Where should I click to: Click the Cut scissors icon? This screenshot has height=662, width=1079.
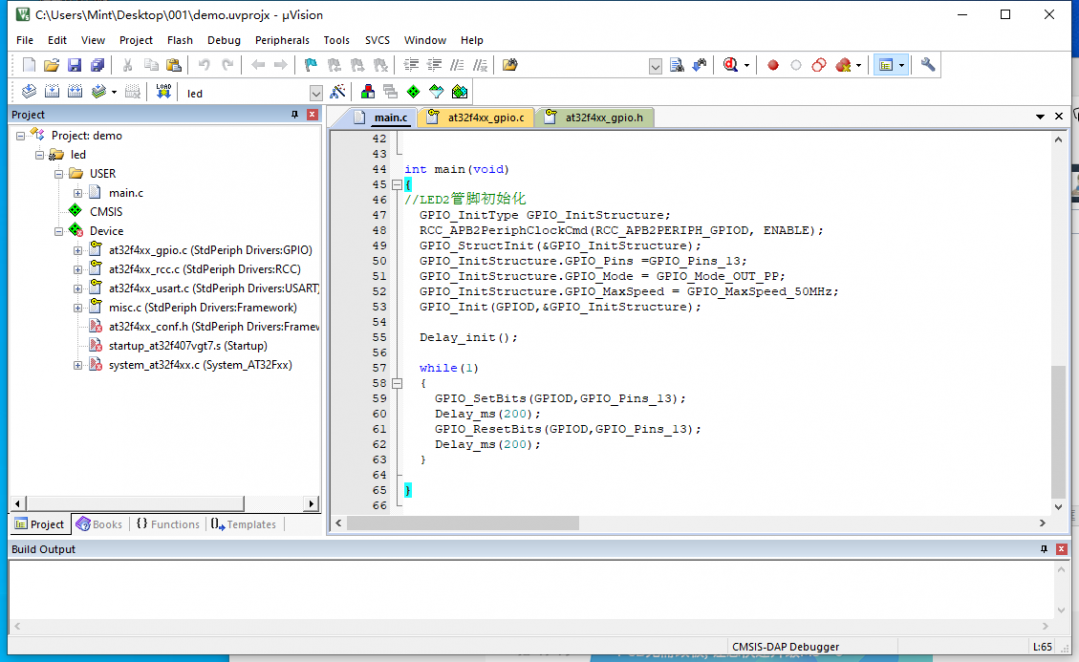[127, 65]
